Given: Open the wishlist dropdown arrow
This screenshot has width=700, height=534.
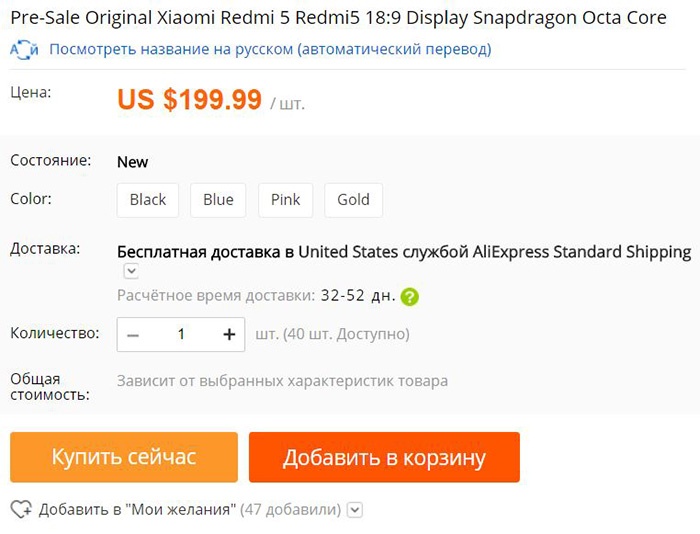Looking at the screenshot, I should 354,510.
